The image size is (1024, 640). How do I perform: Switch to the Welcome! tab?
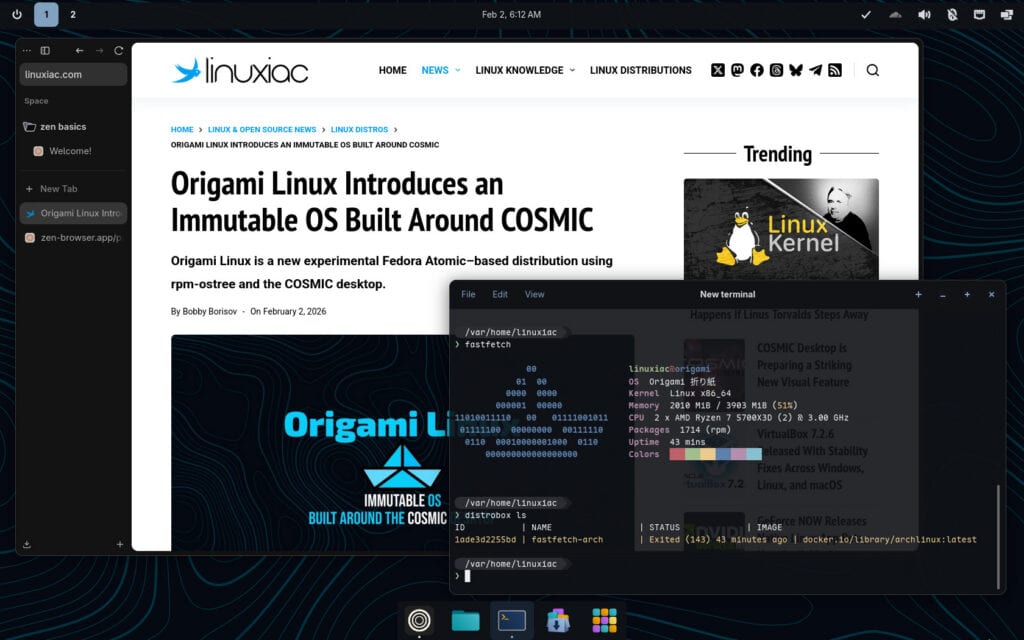coord(69,151)
